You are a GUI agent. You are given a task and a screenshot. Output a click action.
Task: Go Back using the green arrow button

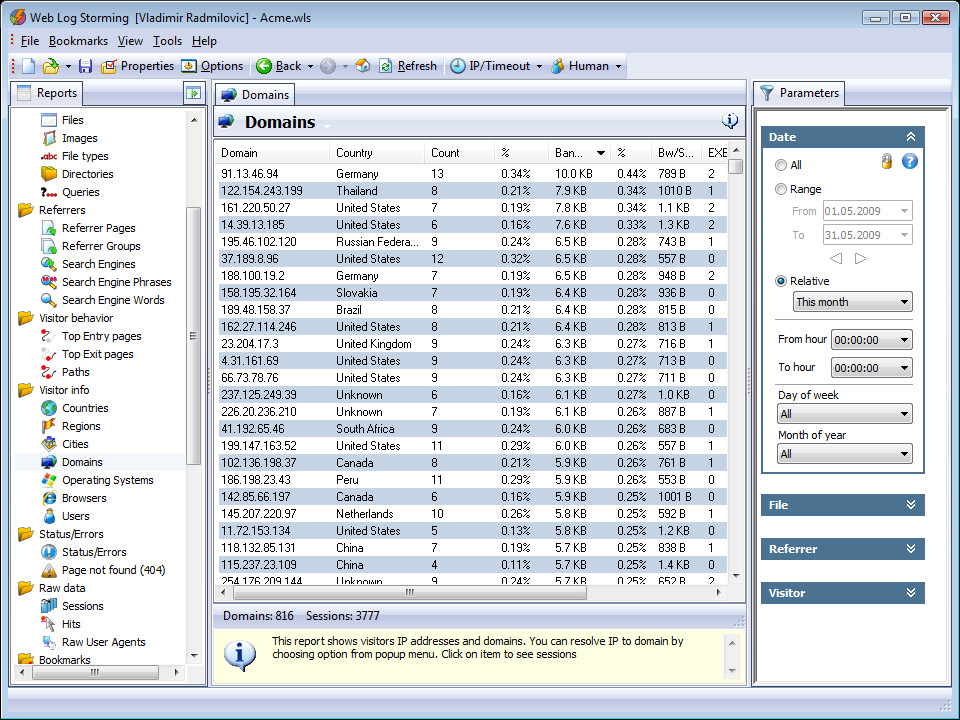point(279,66)
